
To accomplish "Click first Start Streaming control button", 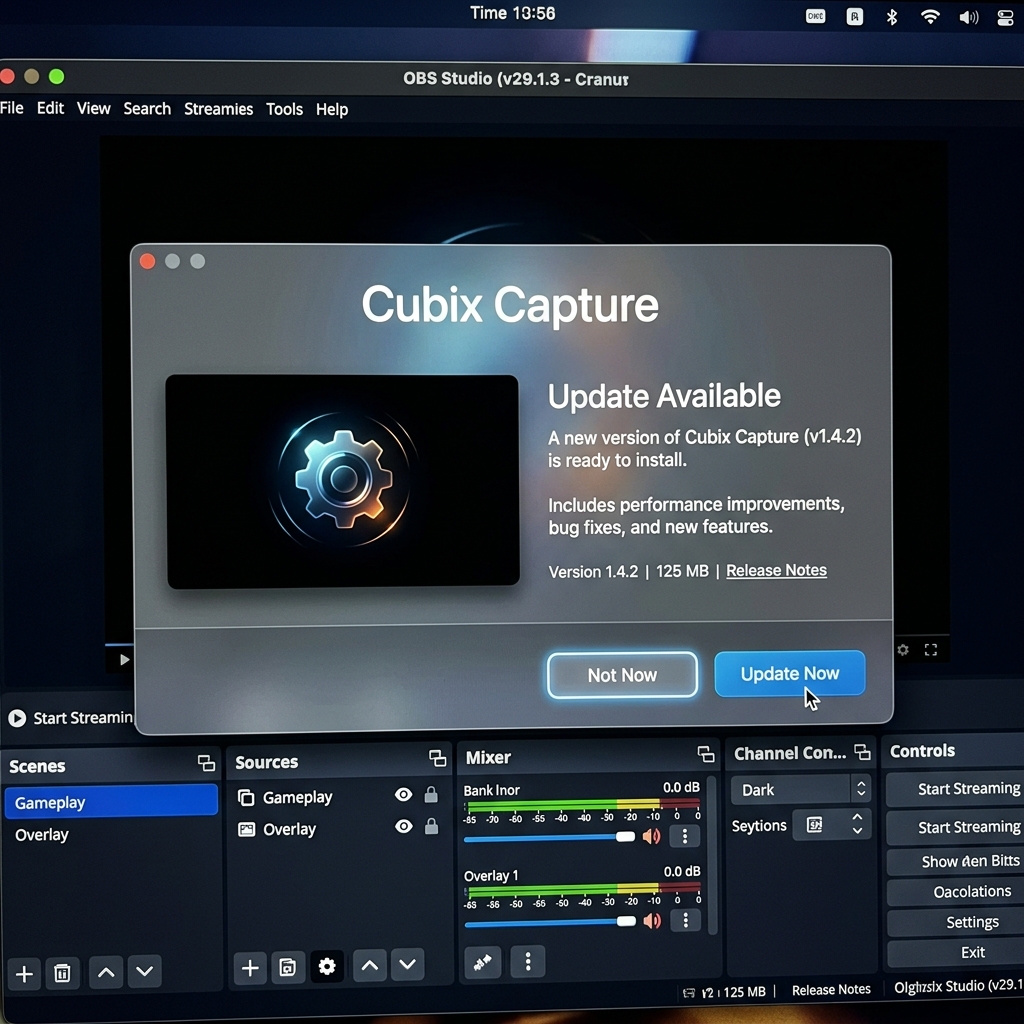I will click(x=955, y=789).
